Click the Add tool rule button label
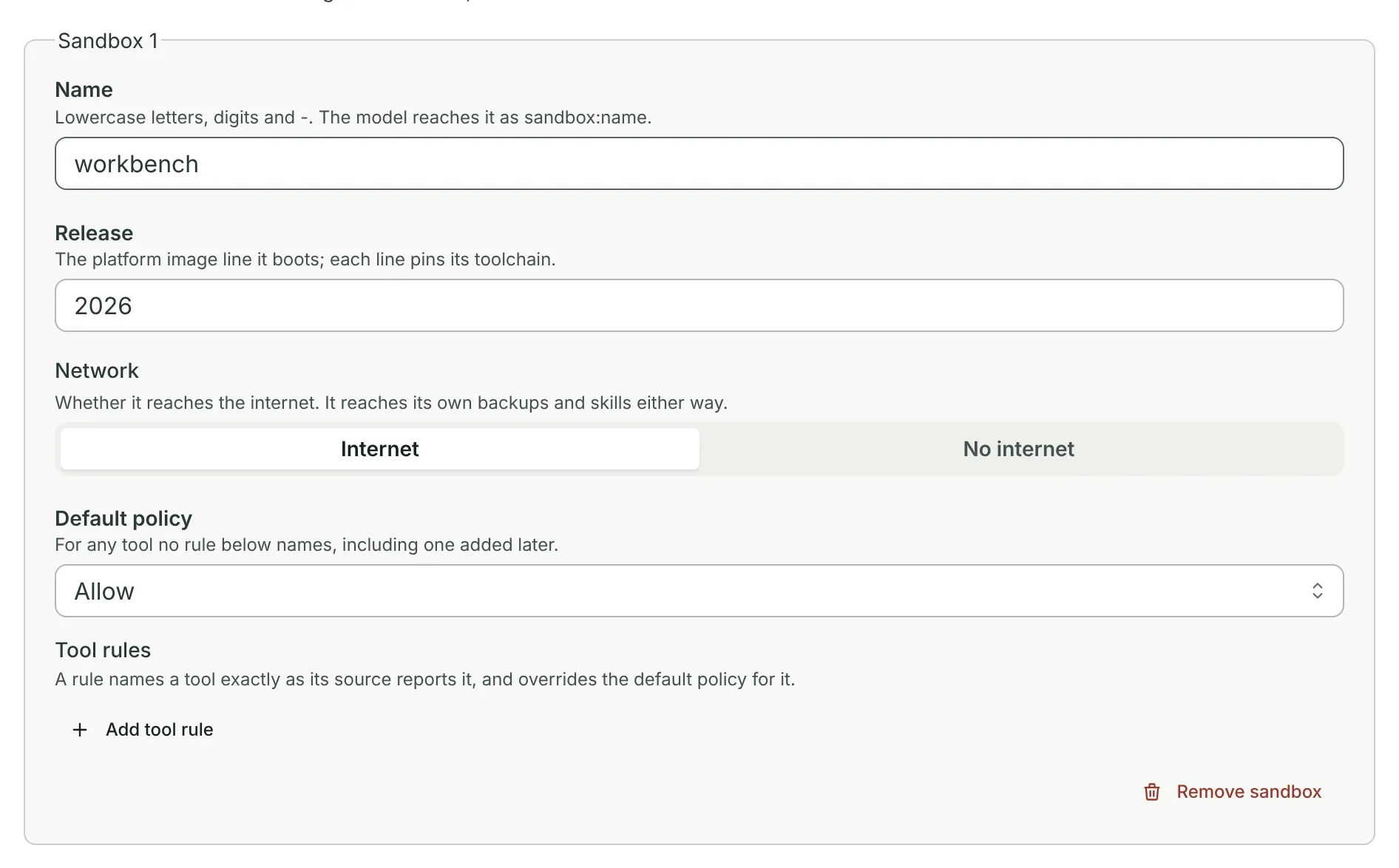This screenshot has width=1399, height=868. click(x=159, y=730)
